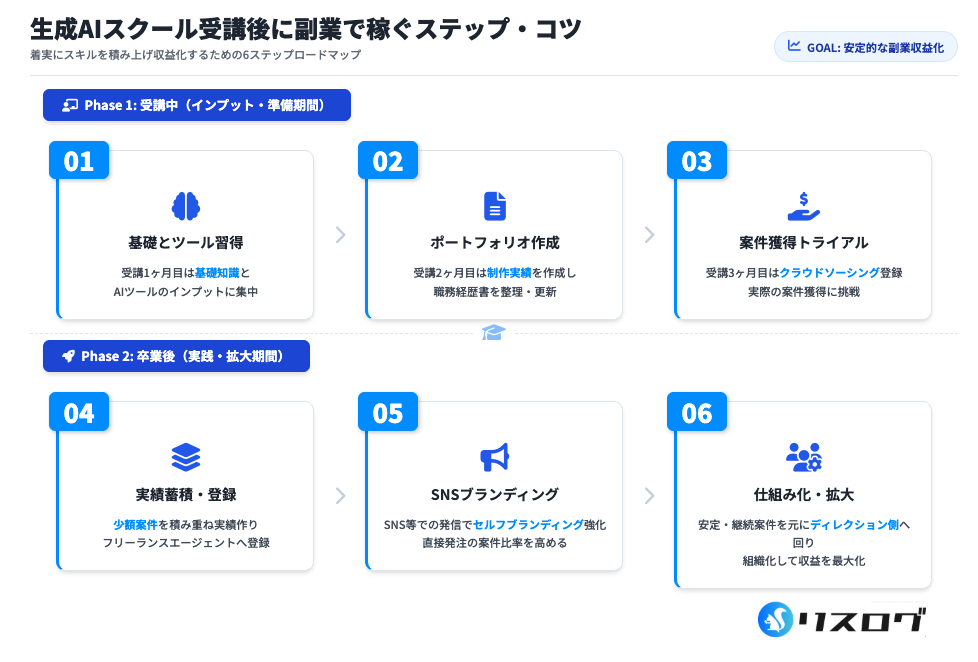Click the stacked layers icon in step 04
978x662 pixels.
coord(185,457)
